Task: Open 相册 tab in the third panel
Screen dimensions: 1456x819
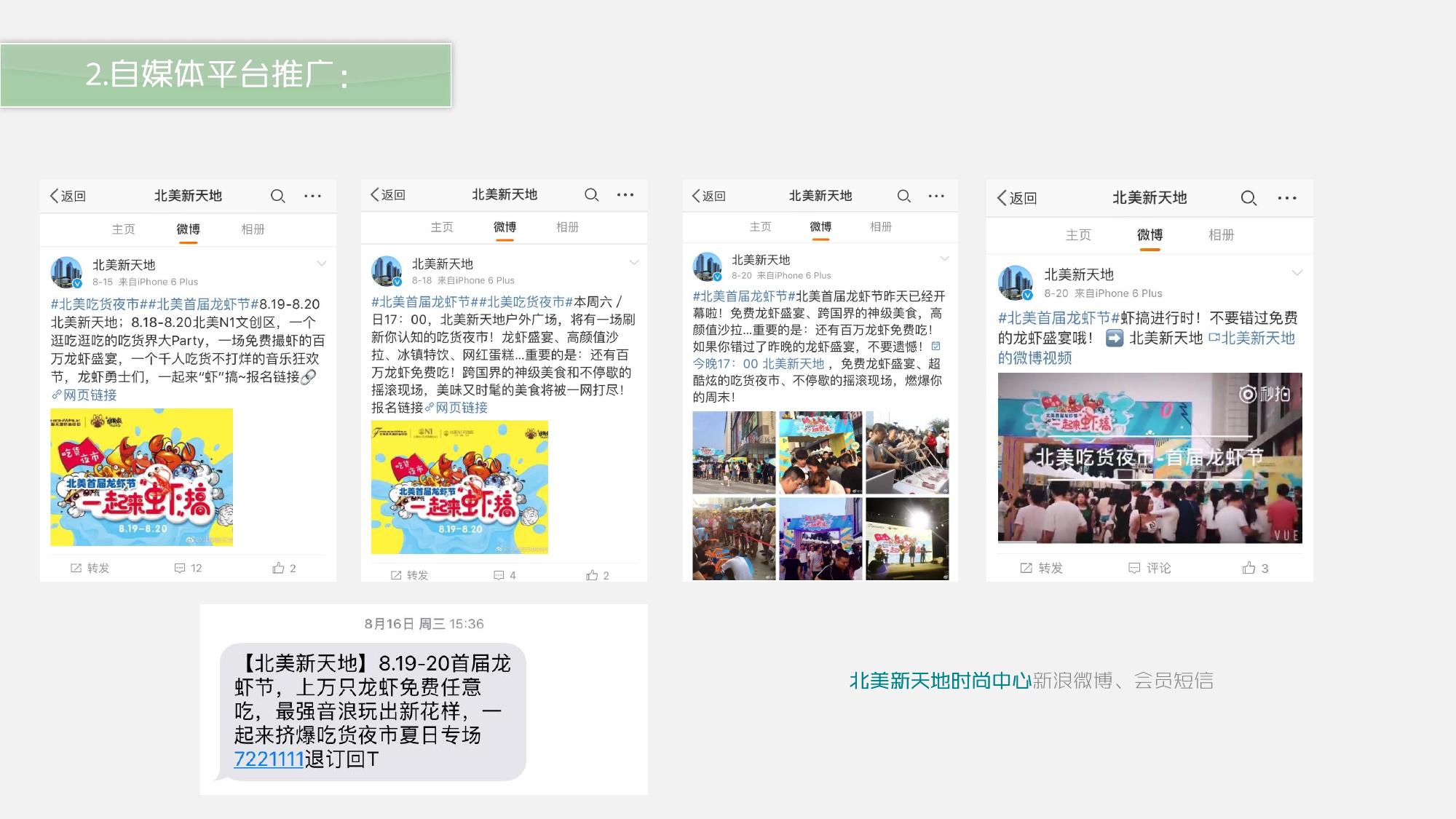Action: (x=880, y=226)
